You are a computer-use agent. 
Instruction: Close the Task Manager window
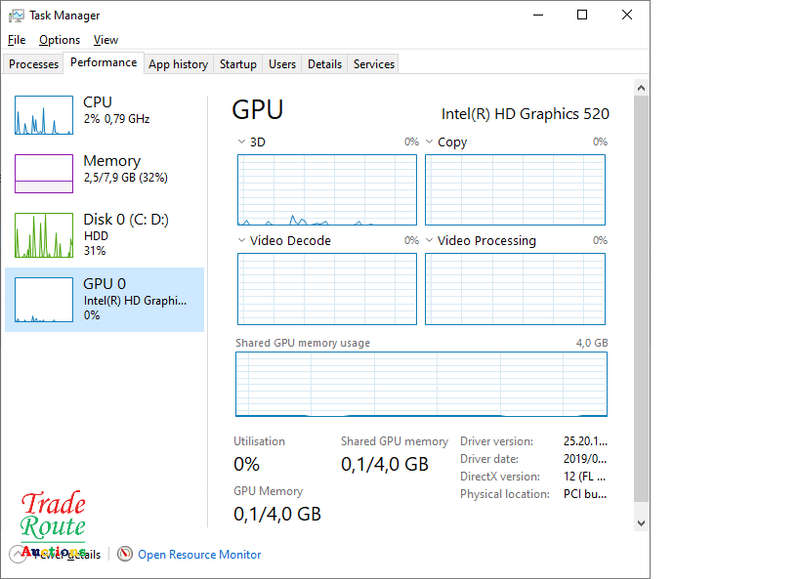click(627, 15)
